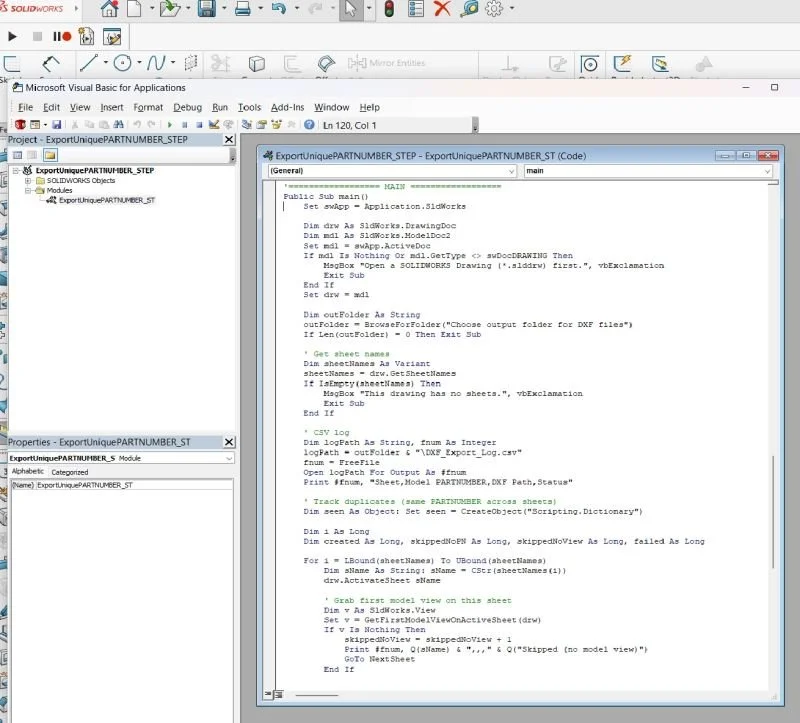Close the Properties panel
This screenshot has height=723, width=800.
coord(229,442)
